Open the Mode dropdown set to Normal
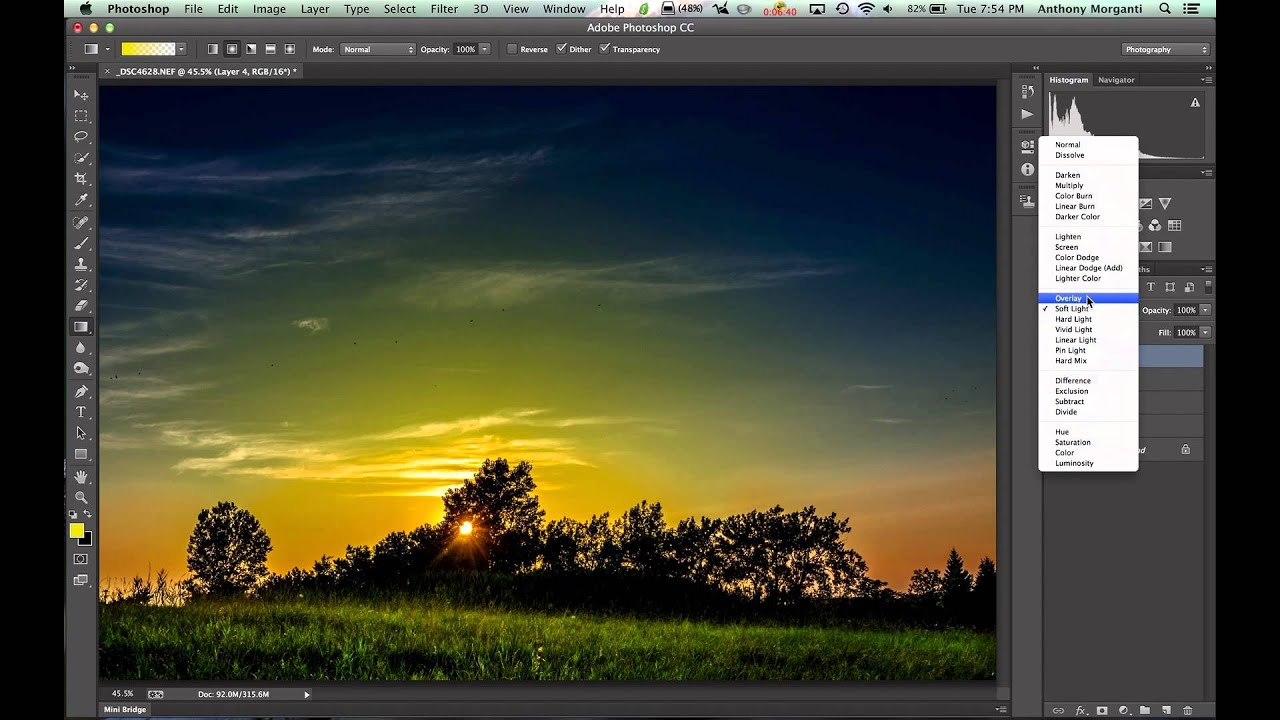This screenshot has height=720, width=1280. (377, 49)
